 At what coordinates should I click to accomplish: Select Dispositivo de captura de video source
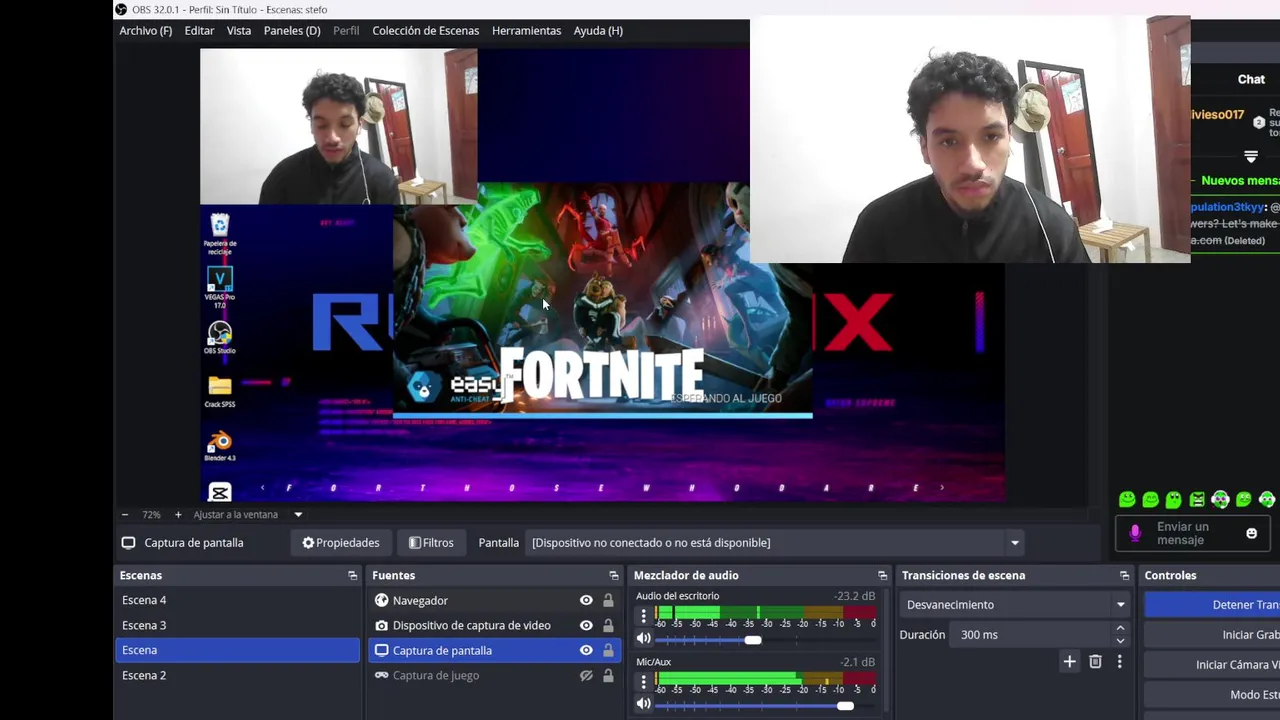point(471,626)
